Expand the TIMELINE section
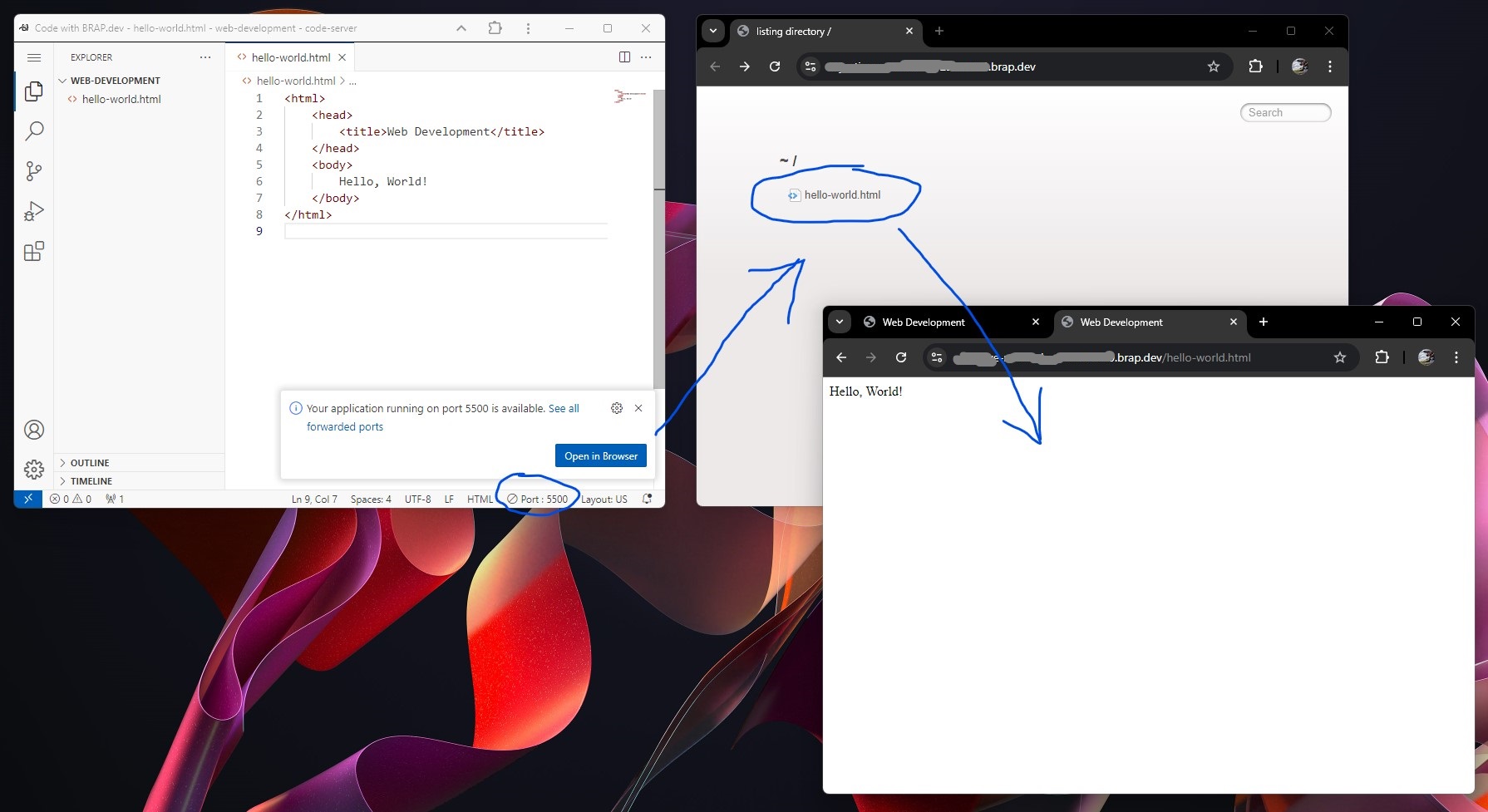The image size is (1488, 812). 91,480
